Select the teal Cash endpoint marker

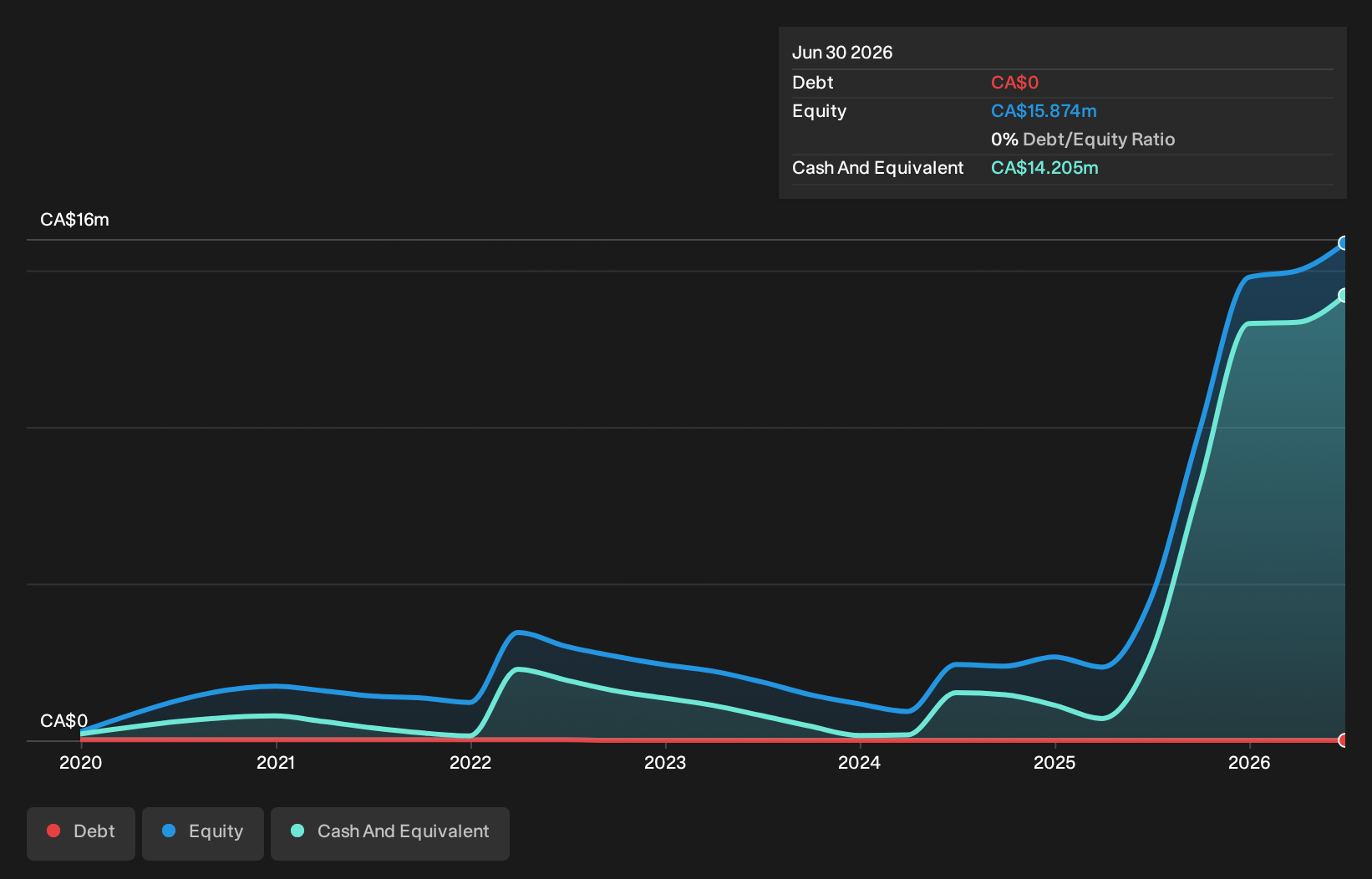1344,295
